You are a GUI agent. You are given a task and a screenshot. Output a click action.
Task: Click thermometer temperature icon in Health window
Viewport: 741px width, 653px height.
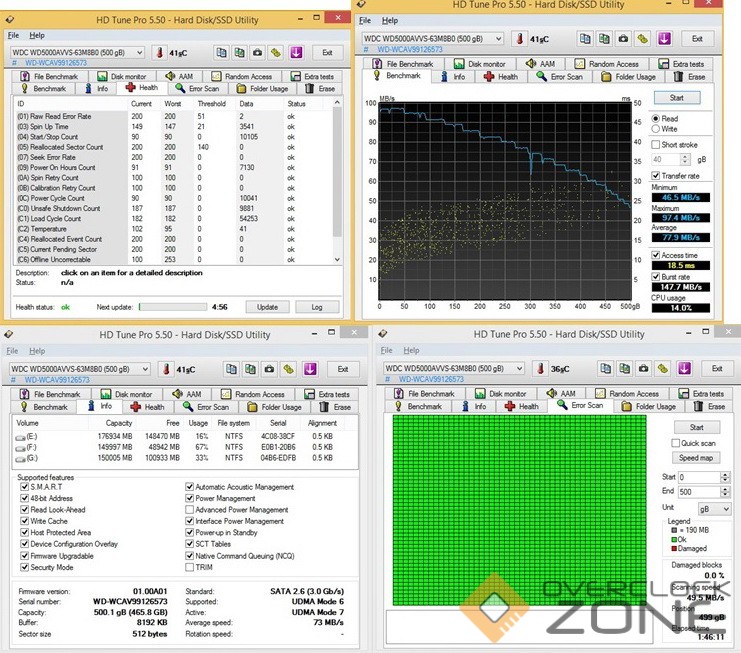[x=159, y=52]
